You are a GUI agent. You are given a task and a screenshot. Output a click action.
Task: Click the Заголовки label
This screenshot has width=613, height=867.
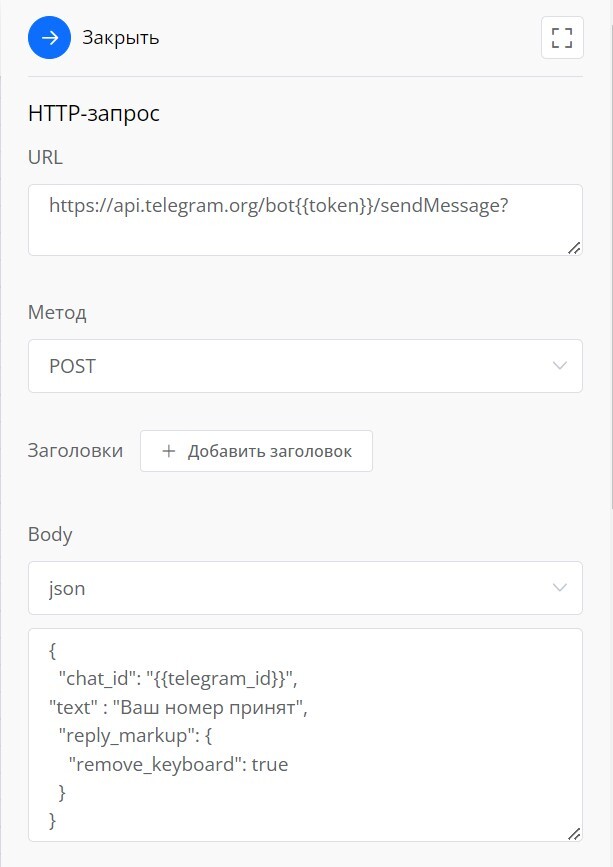click(75, 451)
